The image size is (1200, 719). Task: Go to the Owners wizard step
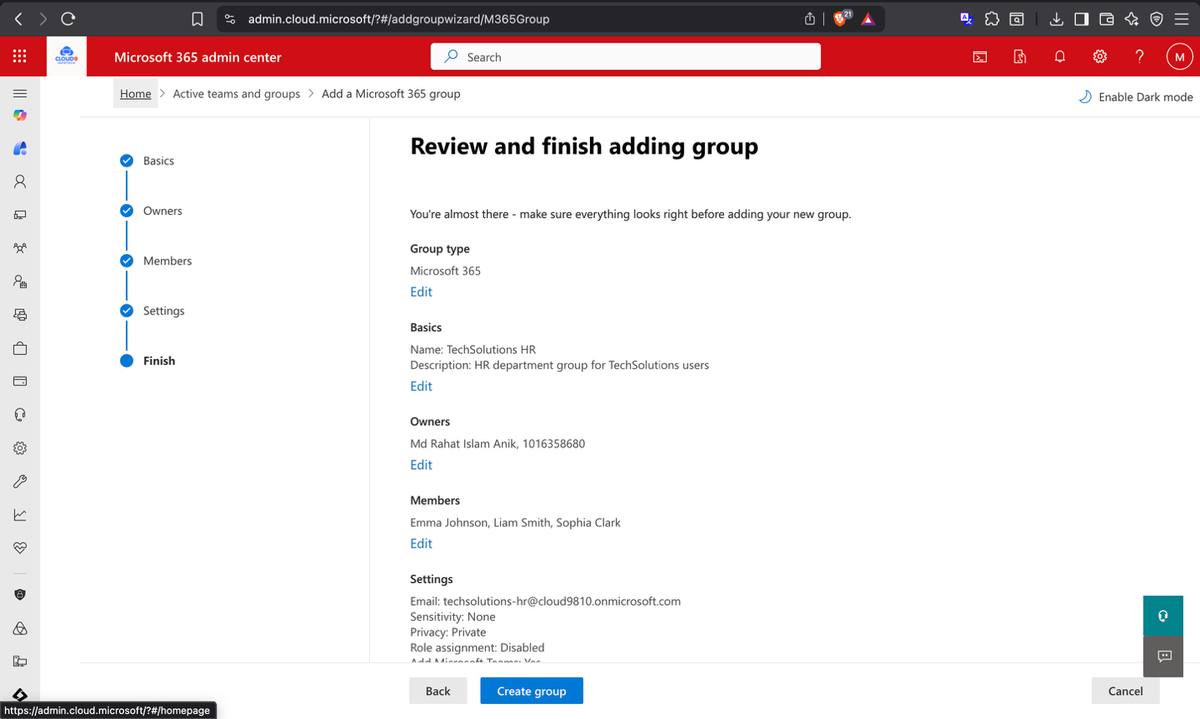(162, 210)
